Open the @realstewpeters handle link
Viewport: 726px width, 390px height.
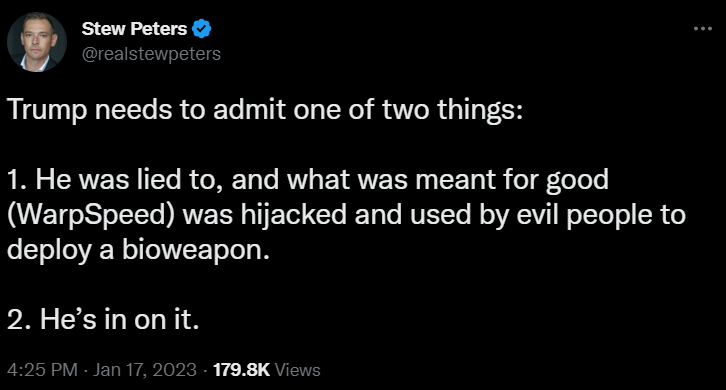point(151,54)
